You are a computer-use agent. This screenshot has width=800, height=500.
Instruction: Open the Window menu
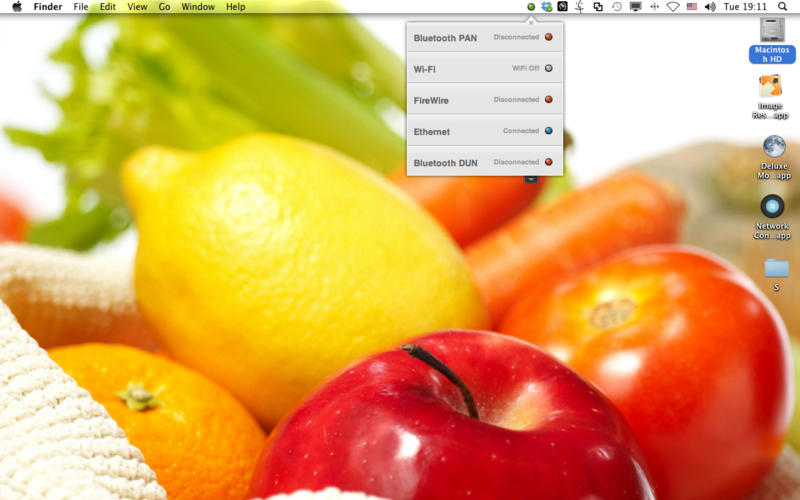(x=198, y=7)
